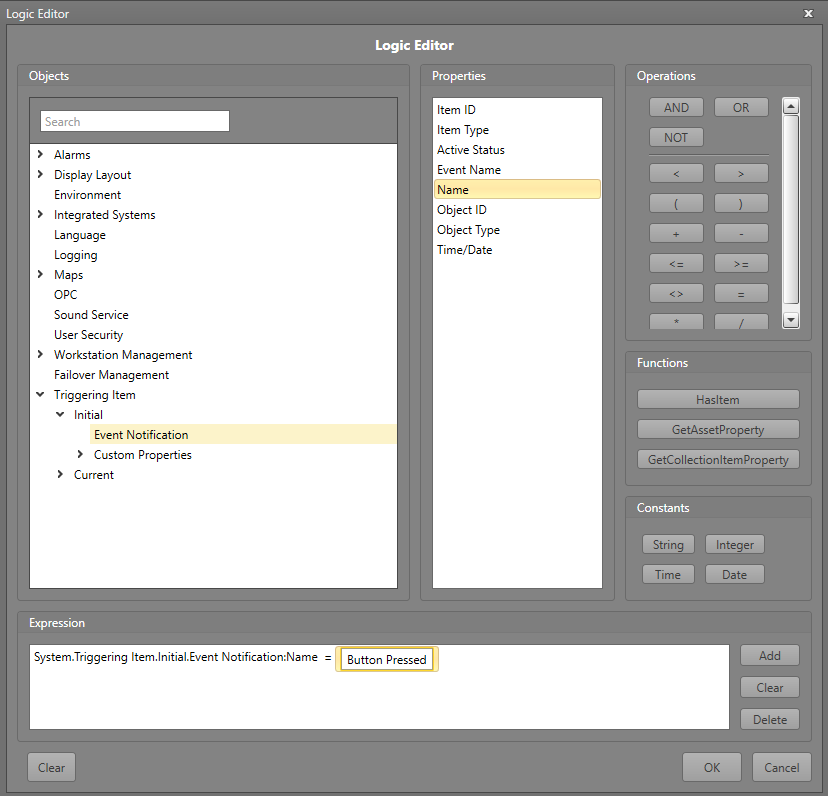Click the Operations panel scrollbar down arrow
This screenshot has width=828, height=796.
(x=791, y=318)
